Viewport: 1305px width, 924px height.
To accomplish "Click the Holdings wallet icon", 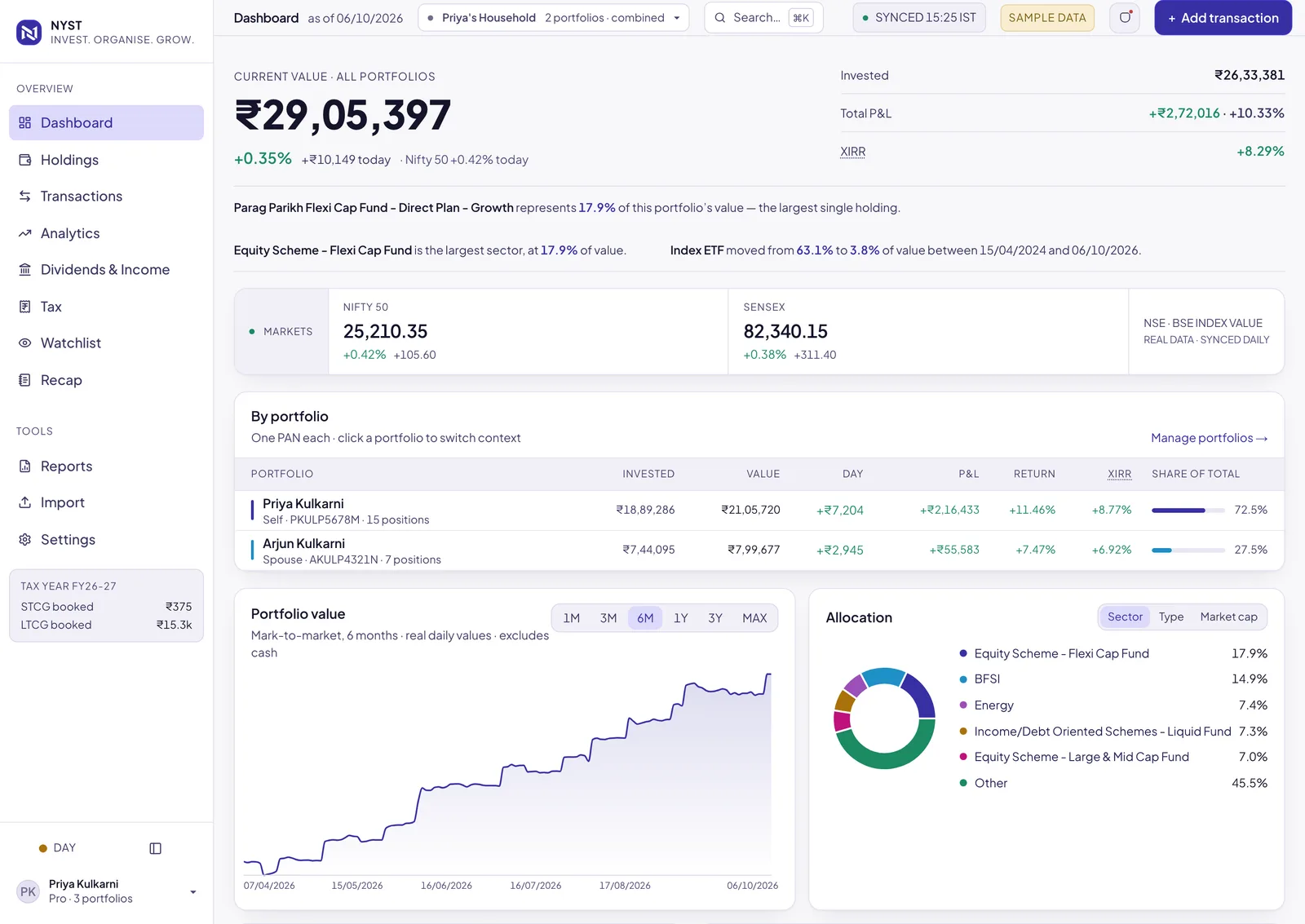I will [25, 160].
